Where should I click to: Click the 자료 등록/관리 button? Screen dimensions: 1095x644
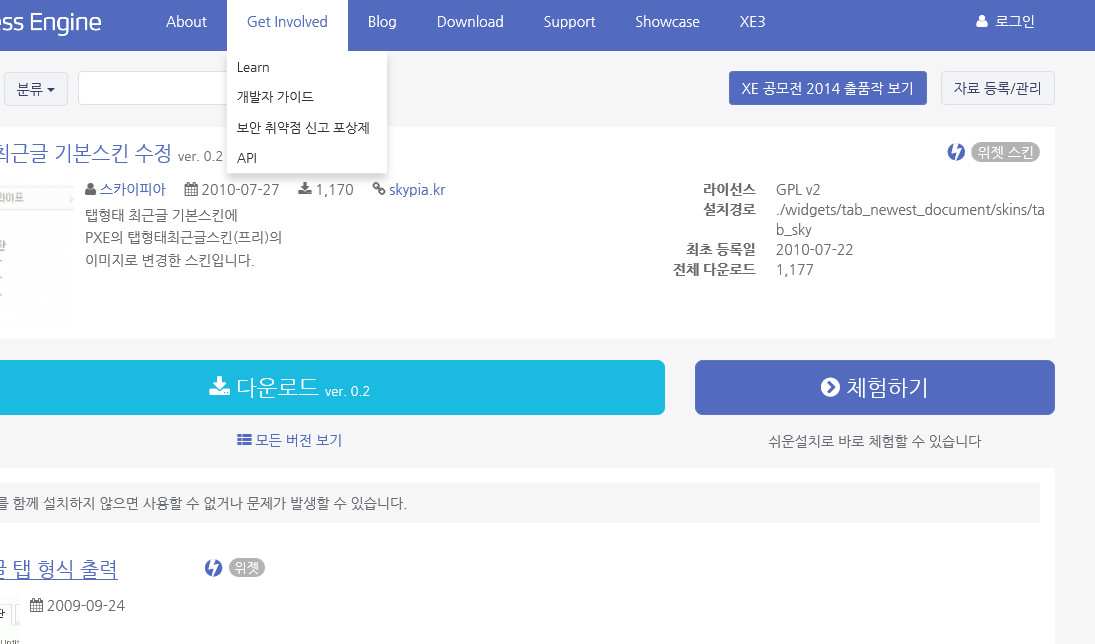[997, 88]
